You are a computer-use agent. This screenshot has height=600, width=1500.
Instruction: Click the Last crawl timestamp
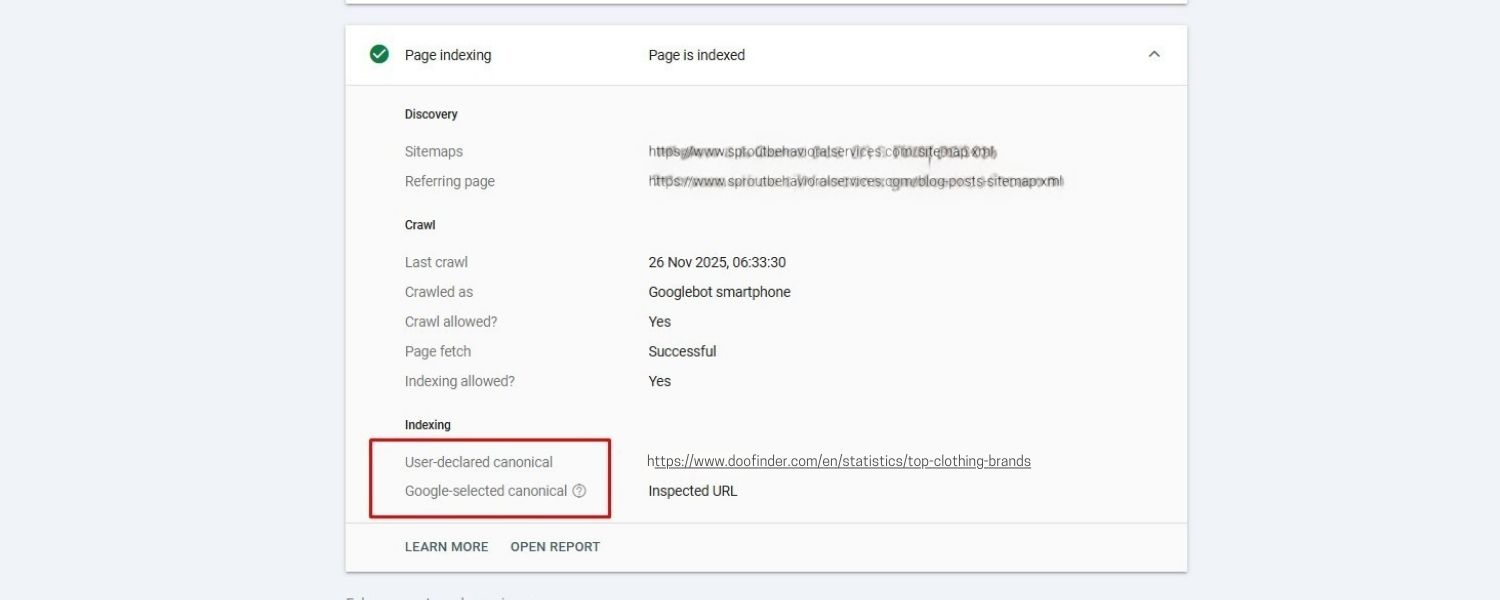pyautogui.click(x=717, y=262)
